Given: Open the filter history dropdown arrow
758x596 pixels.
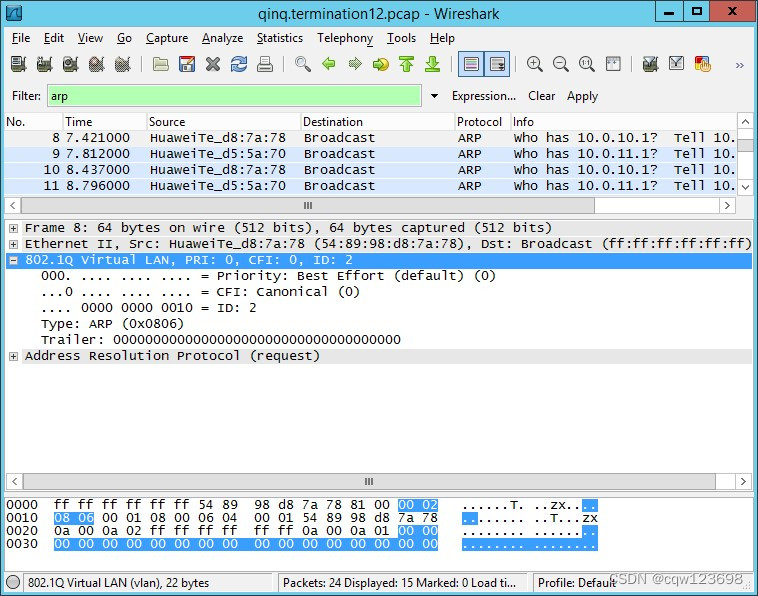Looking at the screenshot, I should coord(434,96).
